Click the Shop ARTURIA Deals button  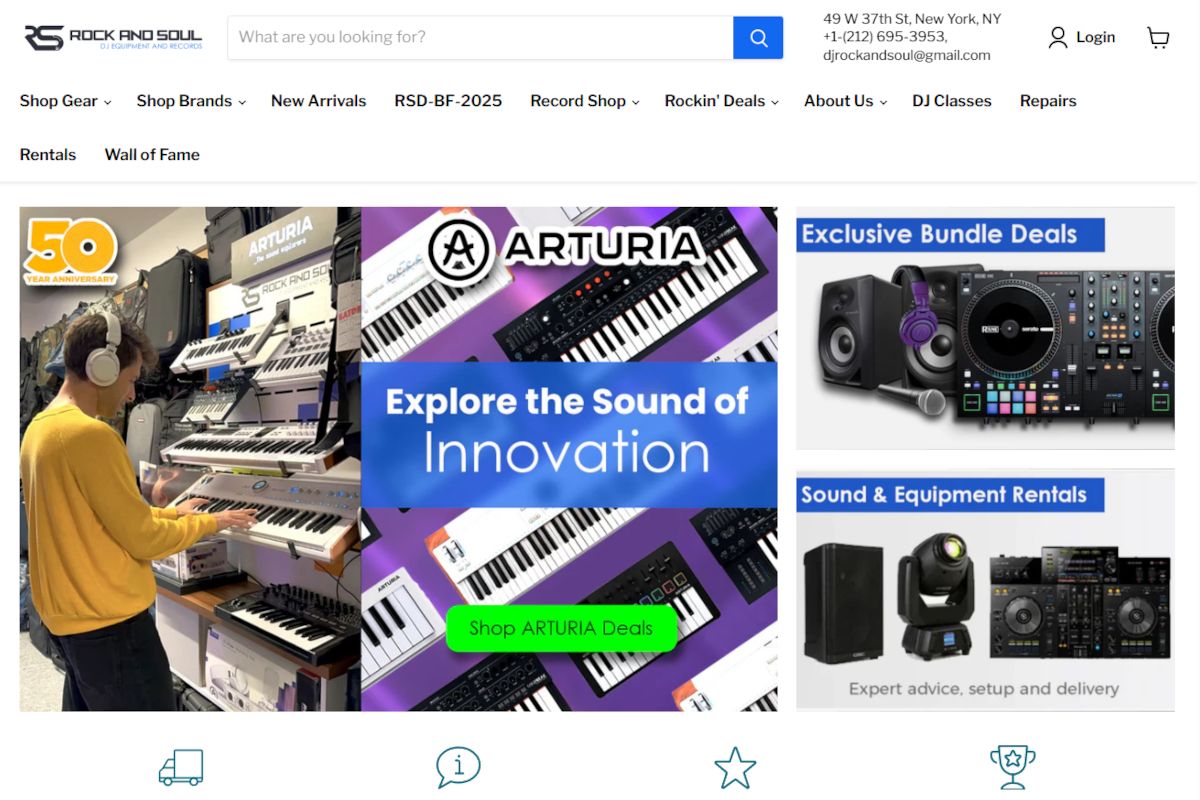[561, 628]
